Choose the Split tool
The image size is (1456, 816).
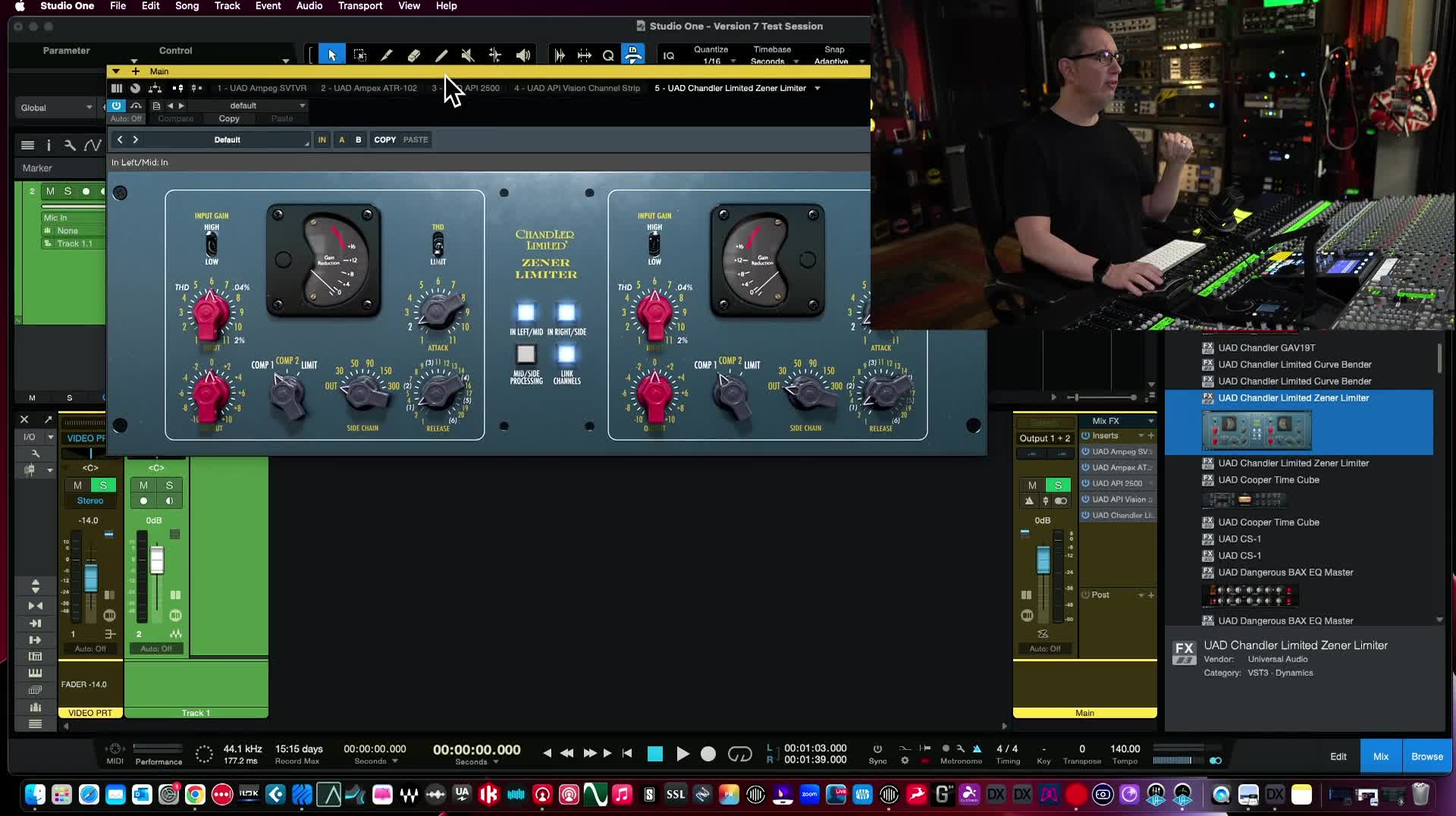click(387, 55)
